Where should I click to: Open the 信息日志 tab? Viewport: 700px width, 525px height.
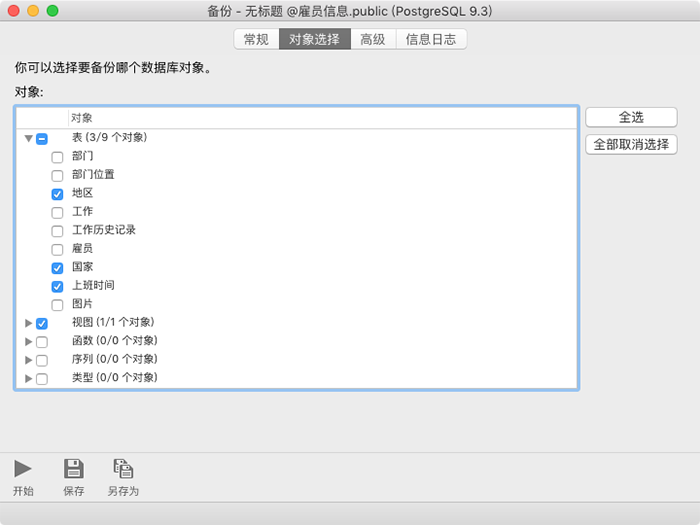click(431, 39)
